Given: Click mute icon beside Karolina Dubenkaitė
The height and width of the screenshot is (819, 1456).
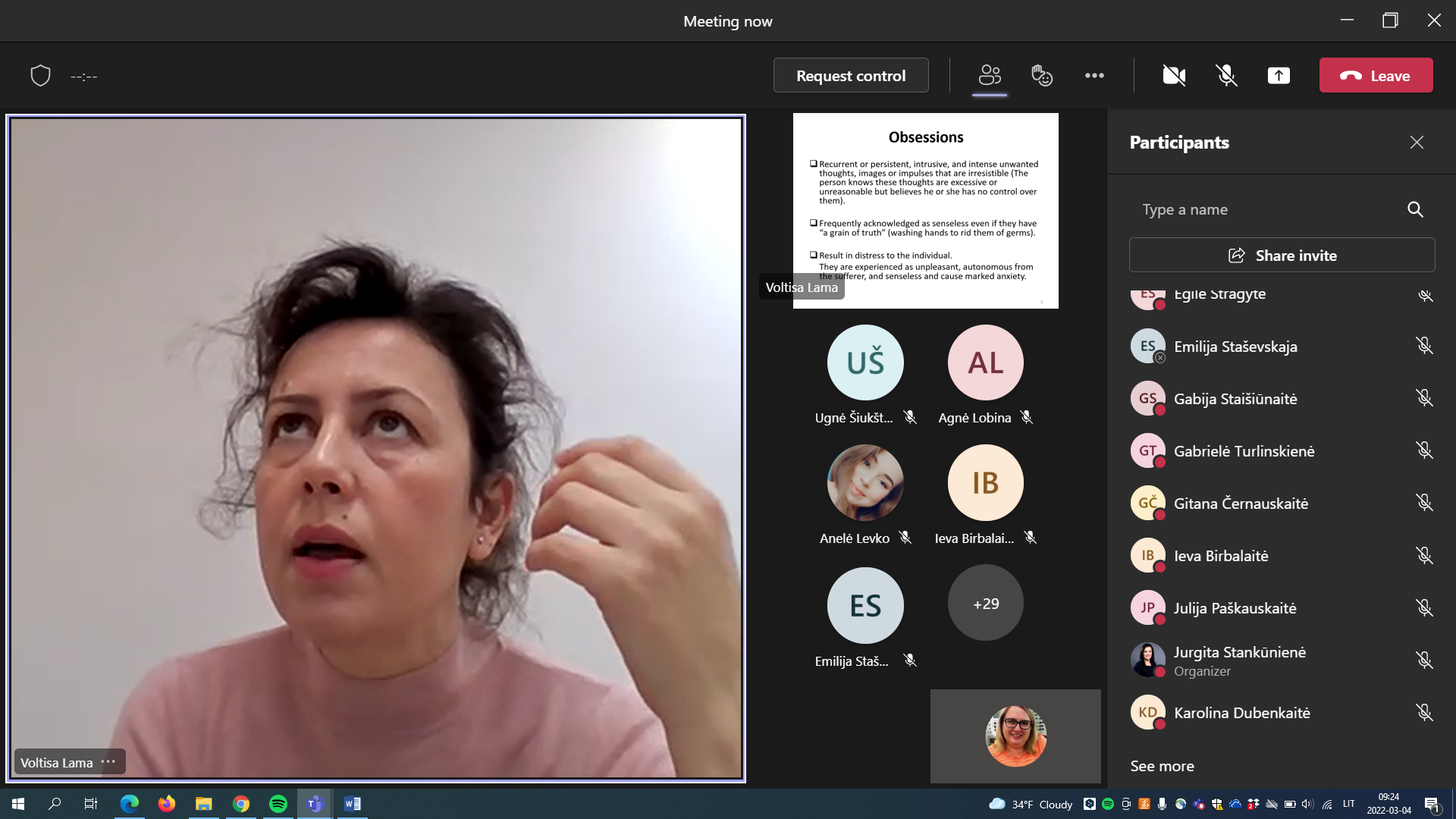Looking at the screenshot, I should click(1424, 712).
